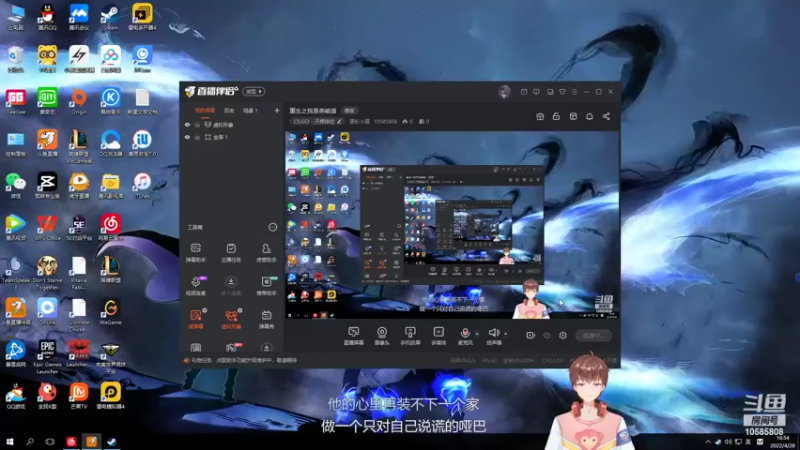
Task: Click the gift box icon above preview
Action: pyautogui.click(x=540, y=116)
